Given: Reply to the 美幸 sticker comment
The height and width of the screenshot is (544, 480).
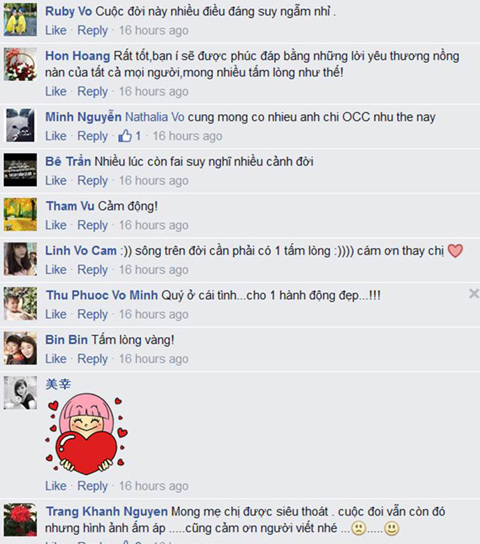Looking at the screenshot, I should (x=93, y=486).
